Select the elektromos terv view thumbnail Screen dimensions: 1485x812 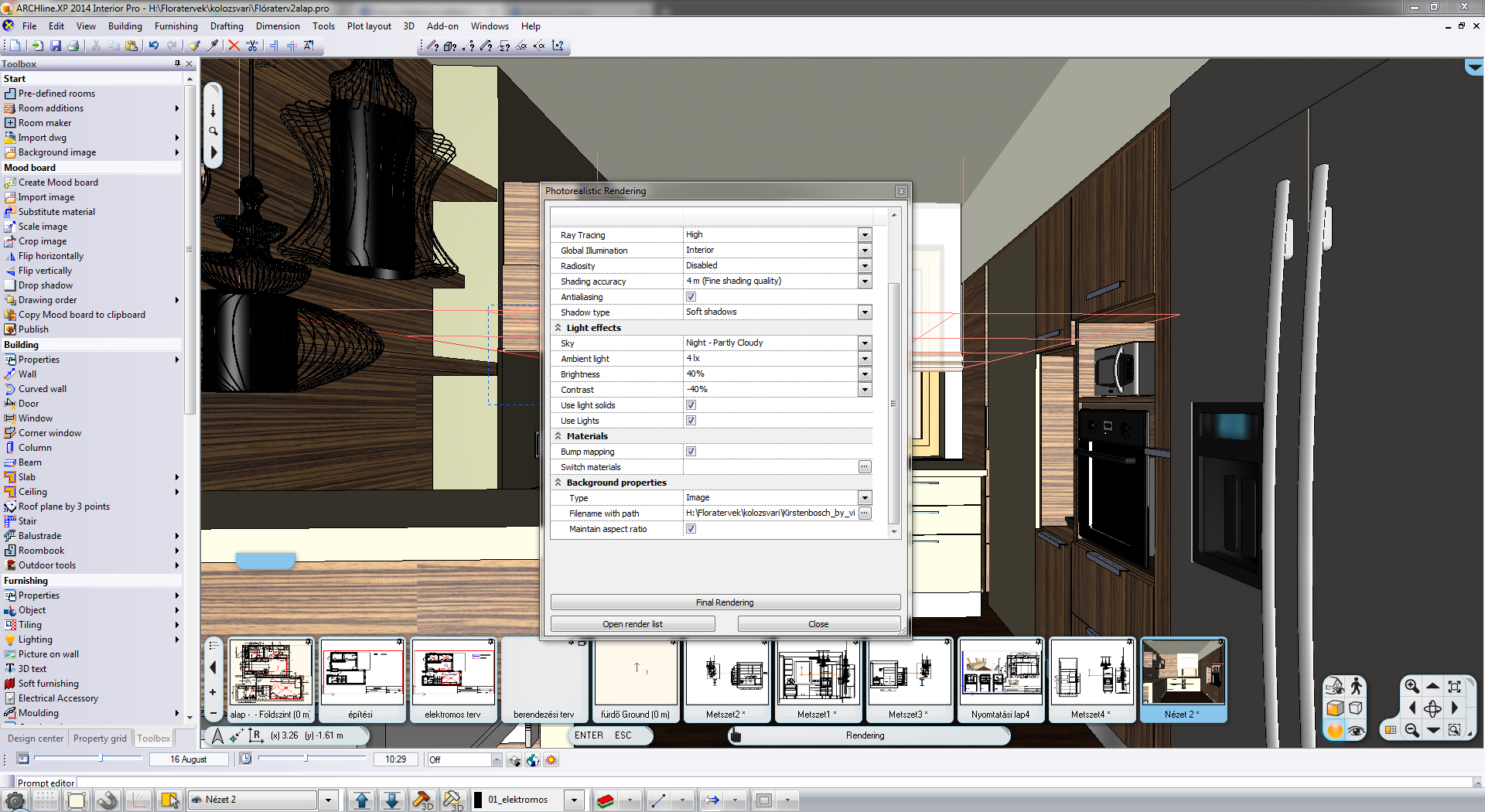coord(452,673)
